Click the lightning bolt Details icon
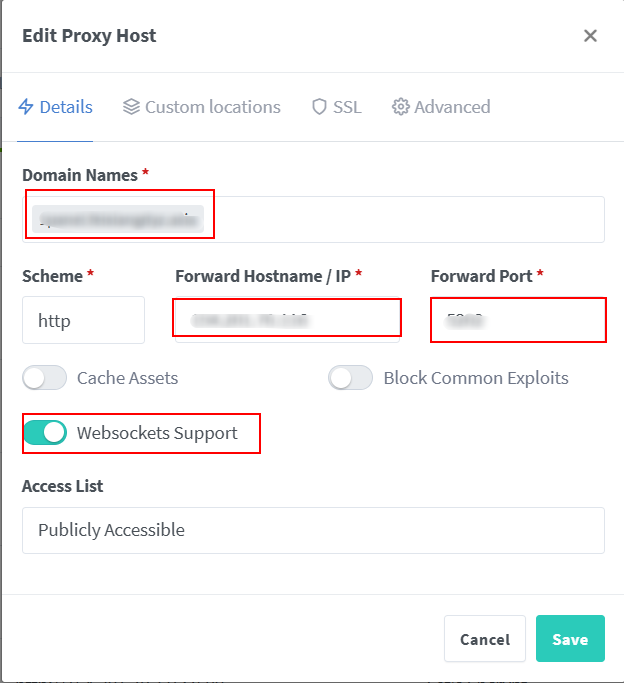Image resolution: width=624 pixels, height=683 pixels. pos(26,107)
